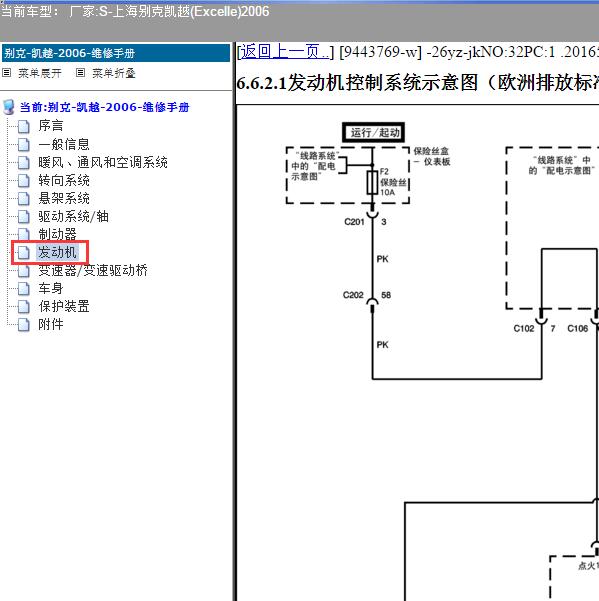
Task: Click the page icon beside 制动器
Action: 24,235
